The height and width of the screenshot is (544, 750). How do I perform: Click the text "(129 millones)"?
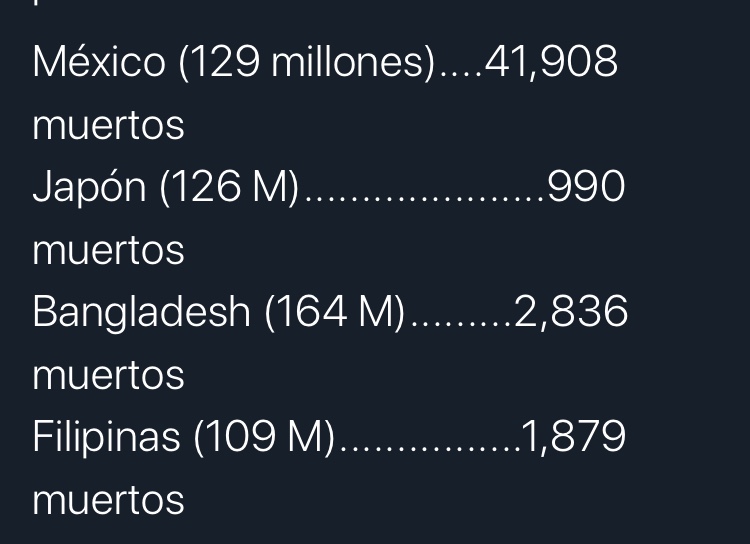(x=307, y=63)
